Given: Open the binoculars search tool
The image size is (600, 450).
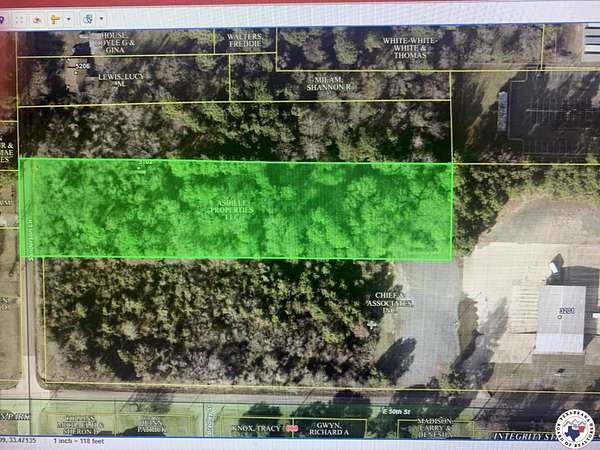Looking at the screenshot, I should [36, 18].
